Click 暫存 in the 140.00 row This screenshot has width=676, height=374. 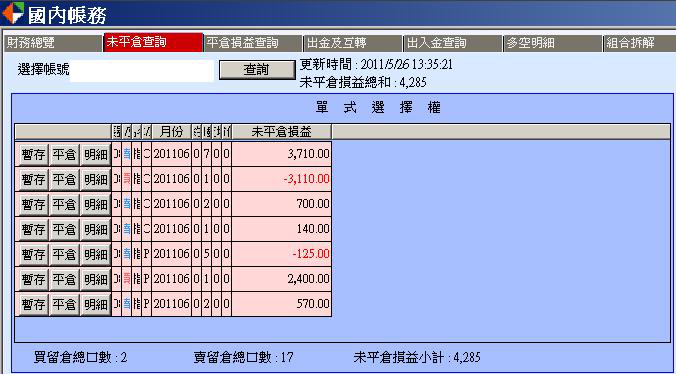tap(34, 229)
